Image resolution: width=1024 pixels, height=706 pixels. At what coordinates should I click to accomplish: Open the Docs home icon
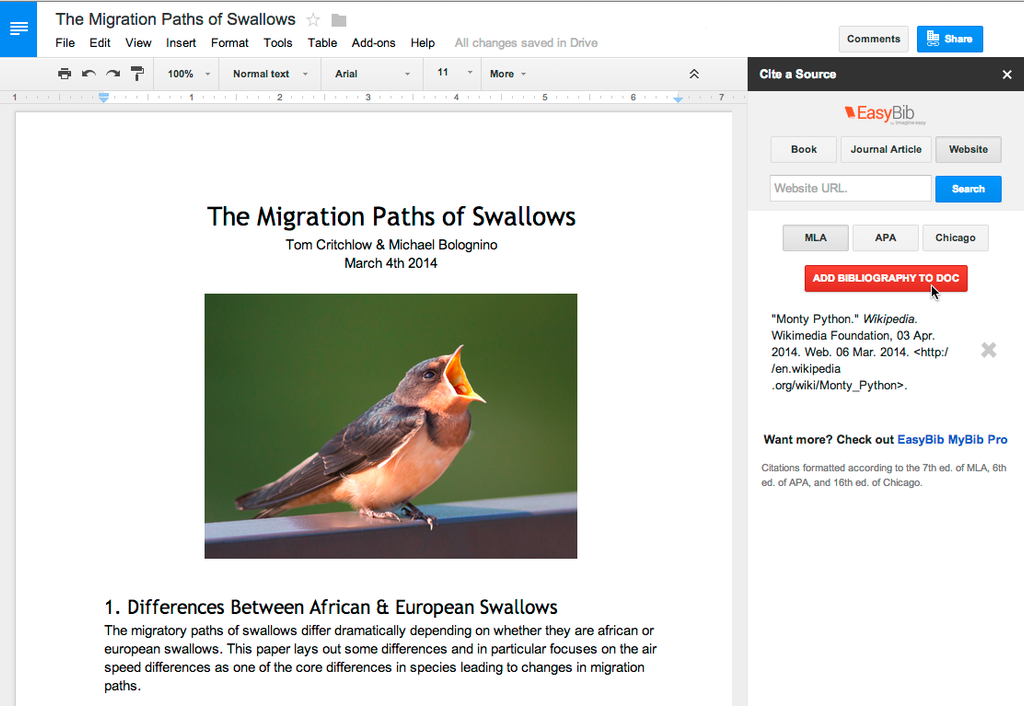pos(18,28)
